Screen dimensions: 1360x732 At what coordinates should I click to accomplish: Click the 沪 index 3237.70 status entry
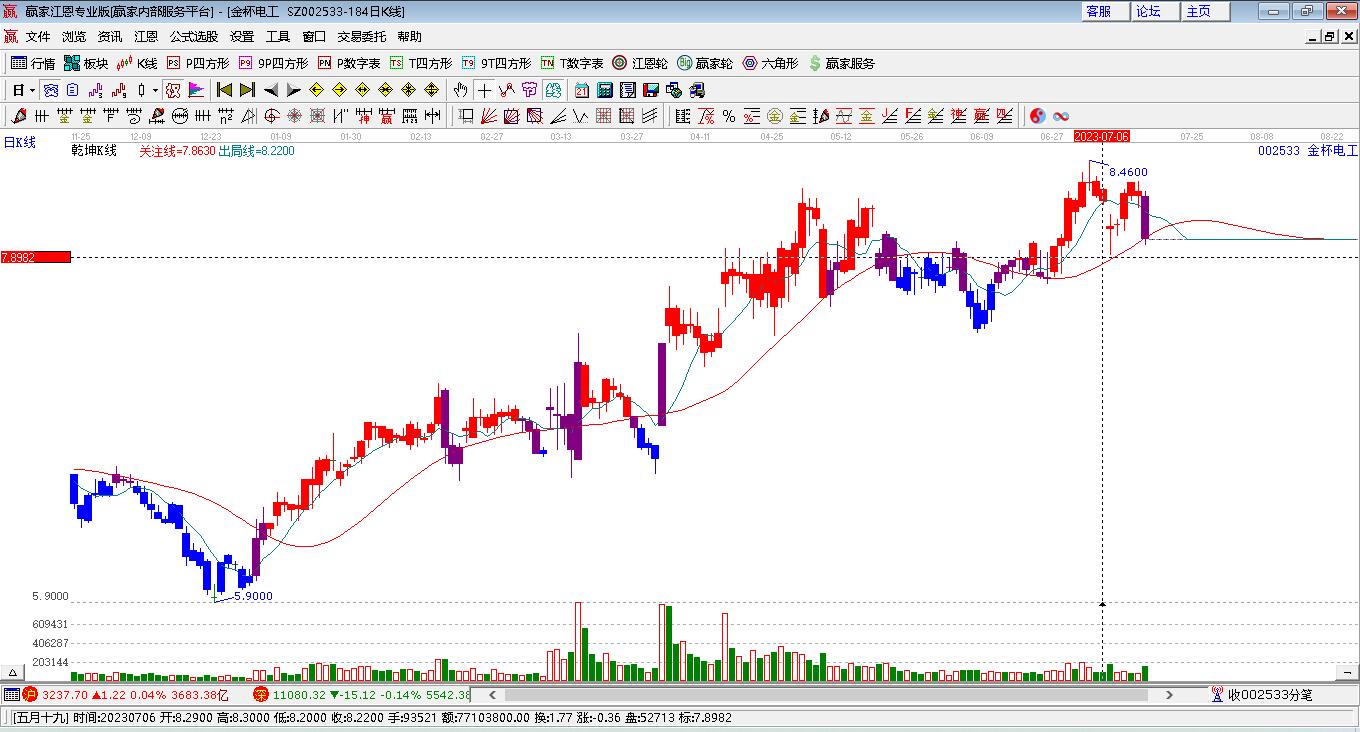click(127, 694)
